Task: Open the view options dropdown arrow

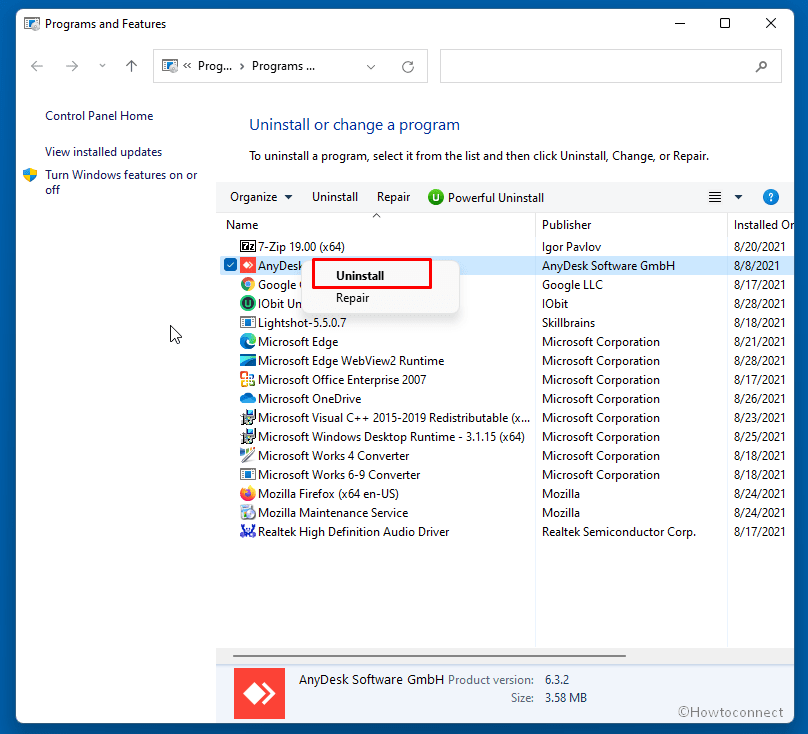Action: click(x=738, y=197)
